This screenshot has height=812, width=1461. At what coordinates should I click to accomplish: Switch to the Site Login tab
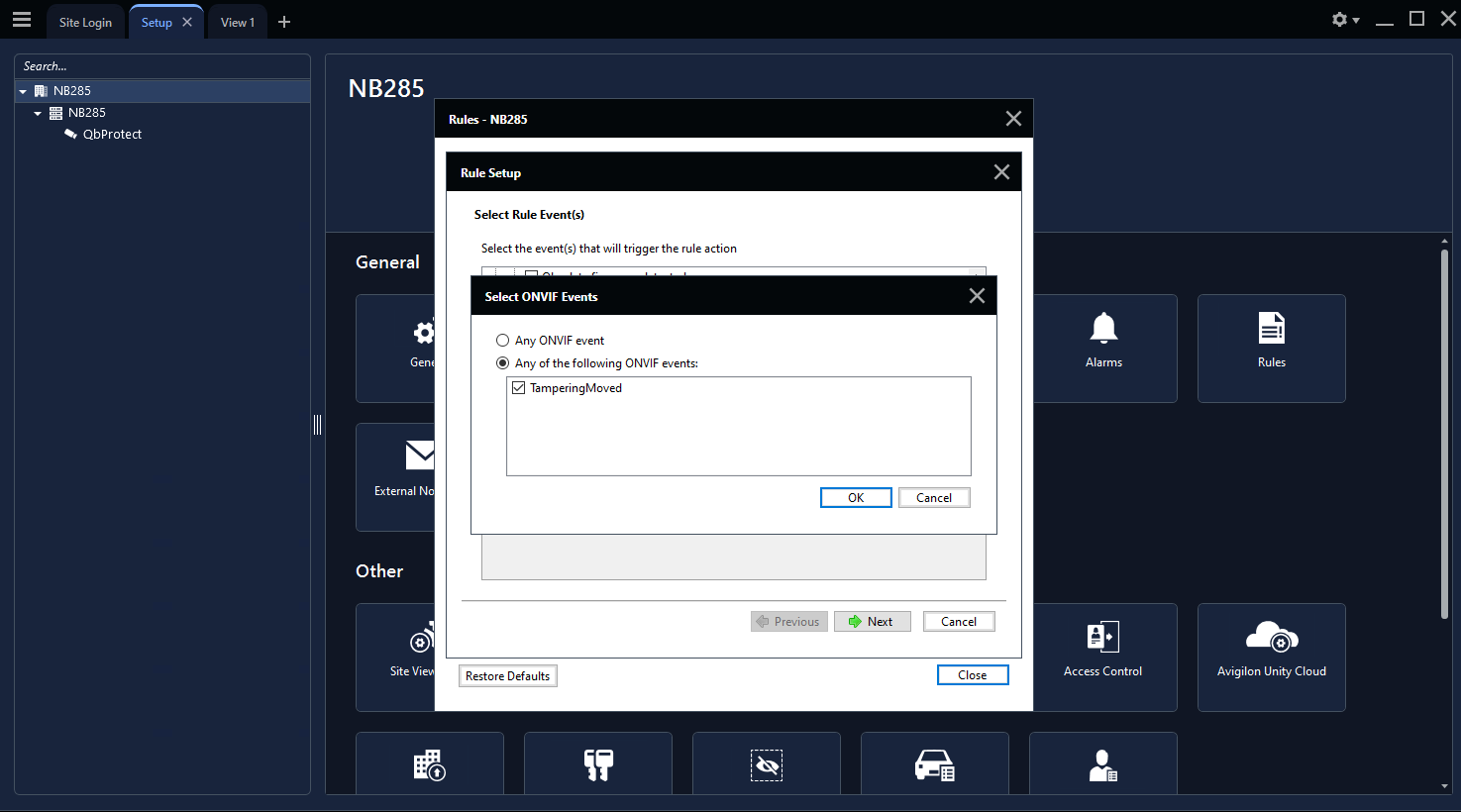coord(85,22)
